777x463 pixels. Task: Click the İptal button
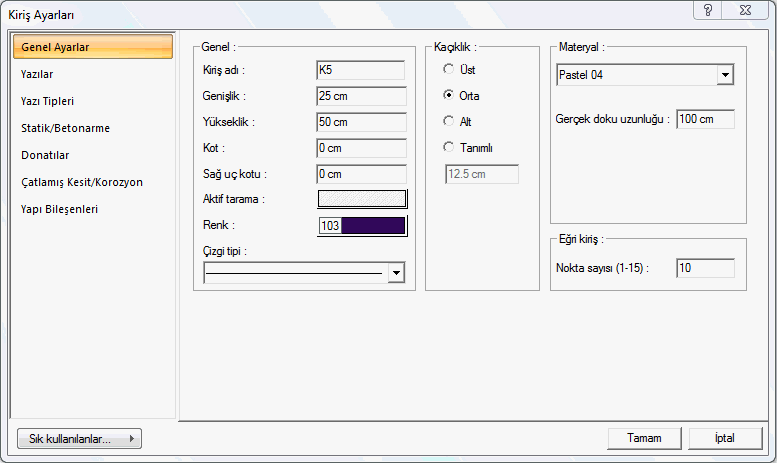coord(725,438)
